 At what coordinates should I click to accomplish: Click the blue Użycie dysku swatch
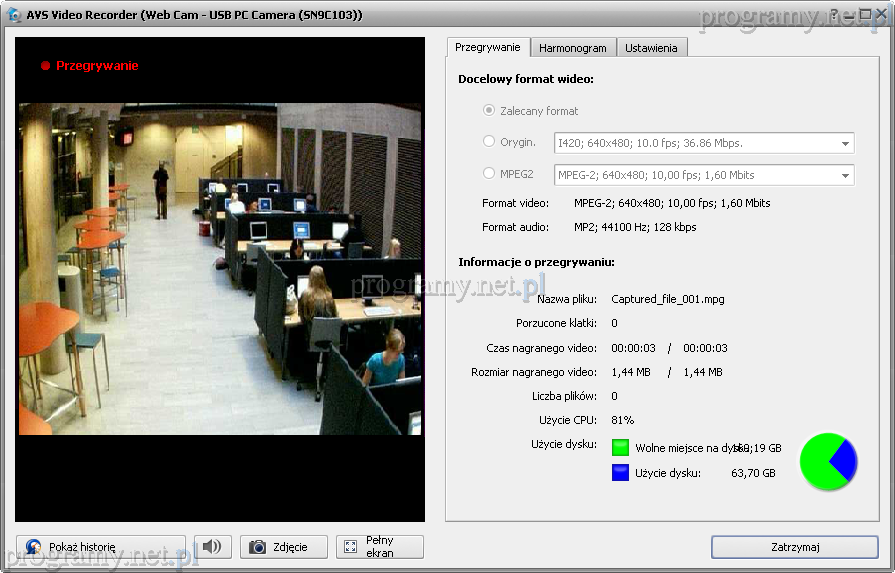(620, 473)
